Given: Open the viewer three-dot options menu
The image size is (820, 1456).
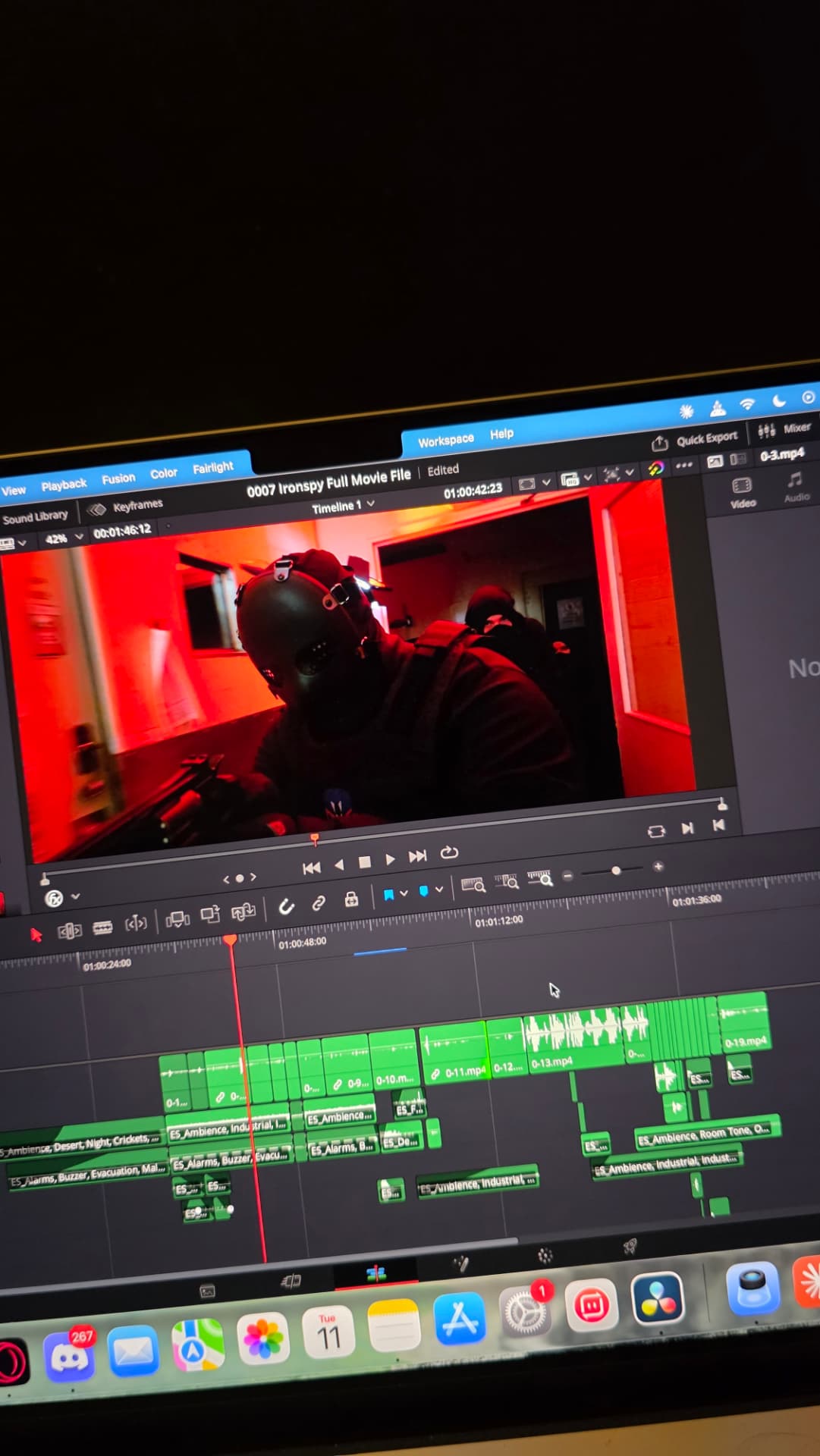Looking at the screenshot, I should click(x=683, y=465).
